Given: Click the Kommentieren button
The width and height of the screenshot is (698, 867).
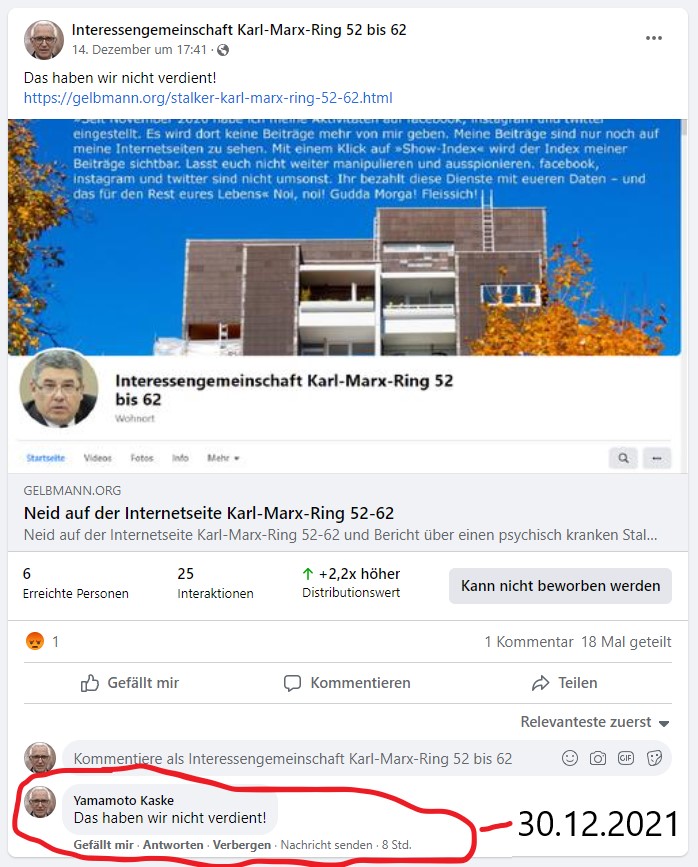Looking at the screenshot, I should tap(347, 683).
